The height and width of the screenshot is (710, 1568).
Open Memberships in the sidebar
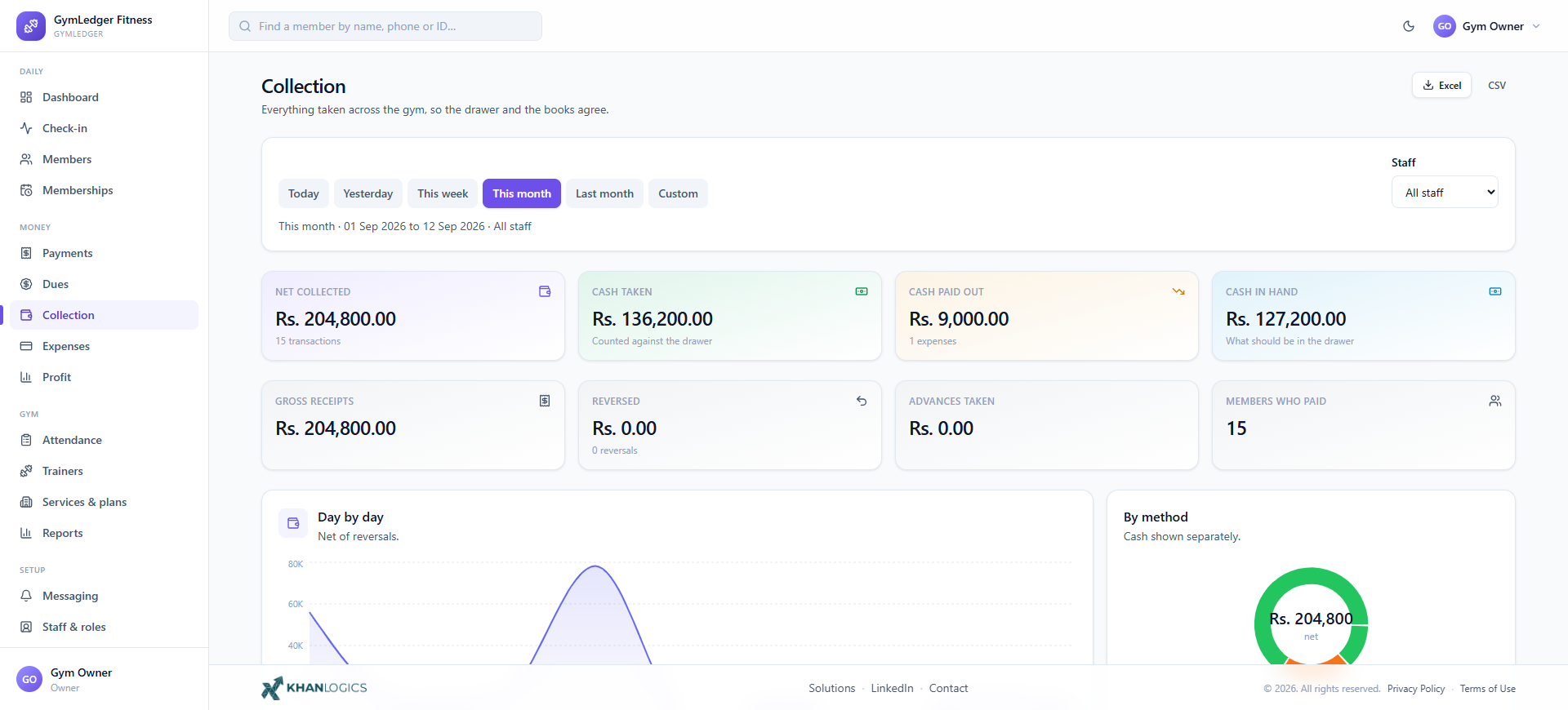(x=105, y=190)
